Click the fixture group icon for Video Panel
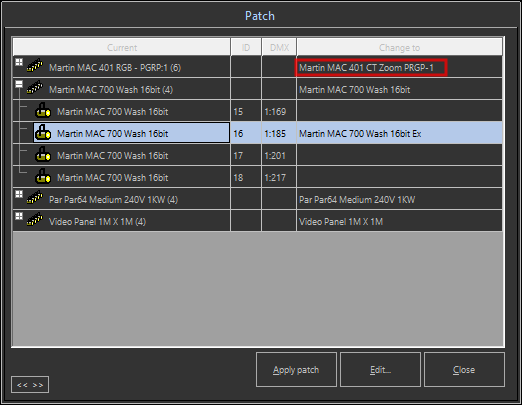Viewport: 522px width, 405px height. (x=35, y=219)
